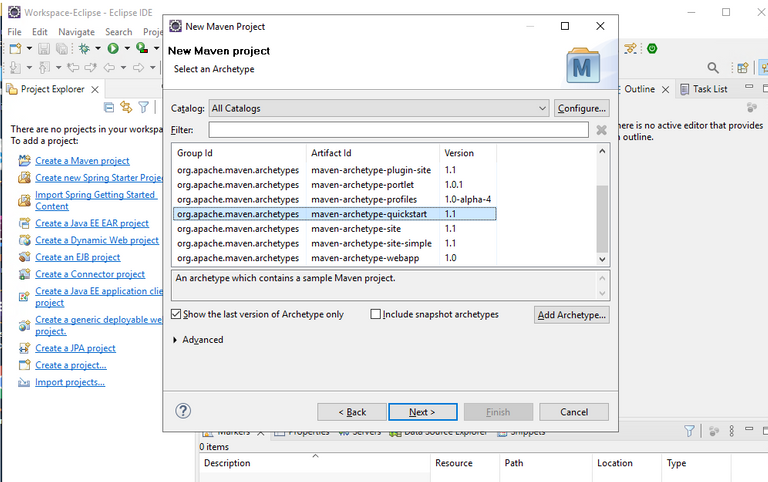The height and width of the screenshot is (482, 768).
Task: Click Create a JPA project link
Action: (x=75, y=348)
